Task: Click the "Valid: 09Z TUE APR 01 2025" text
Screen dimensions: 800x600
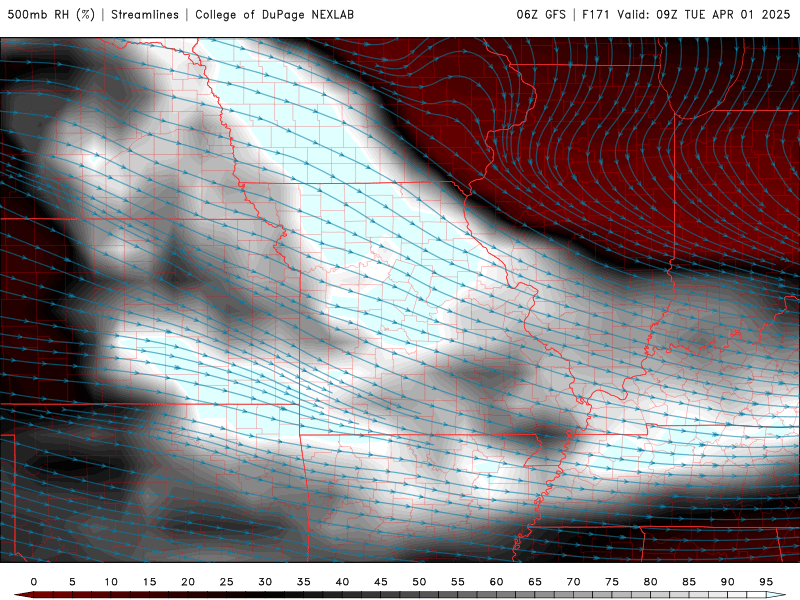Action: [704, 14]
